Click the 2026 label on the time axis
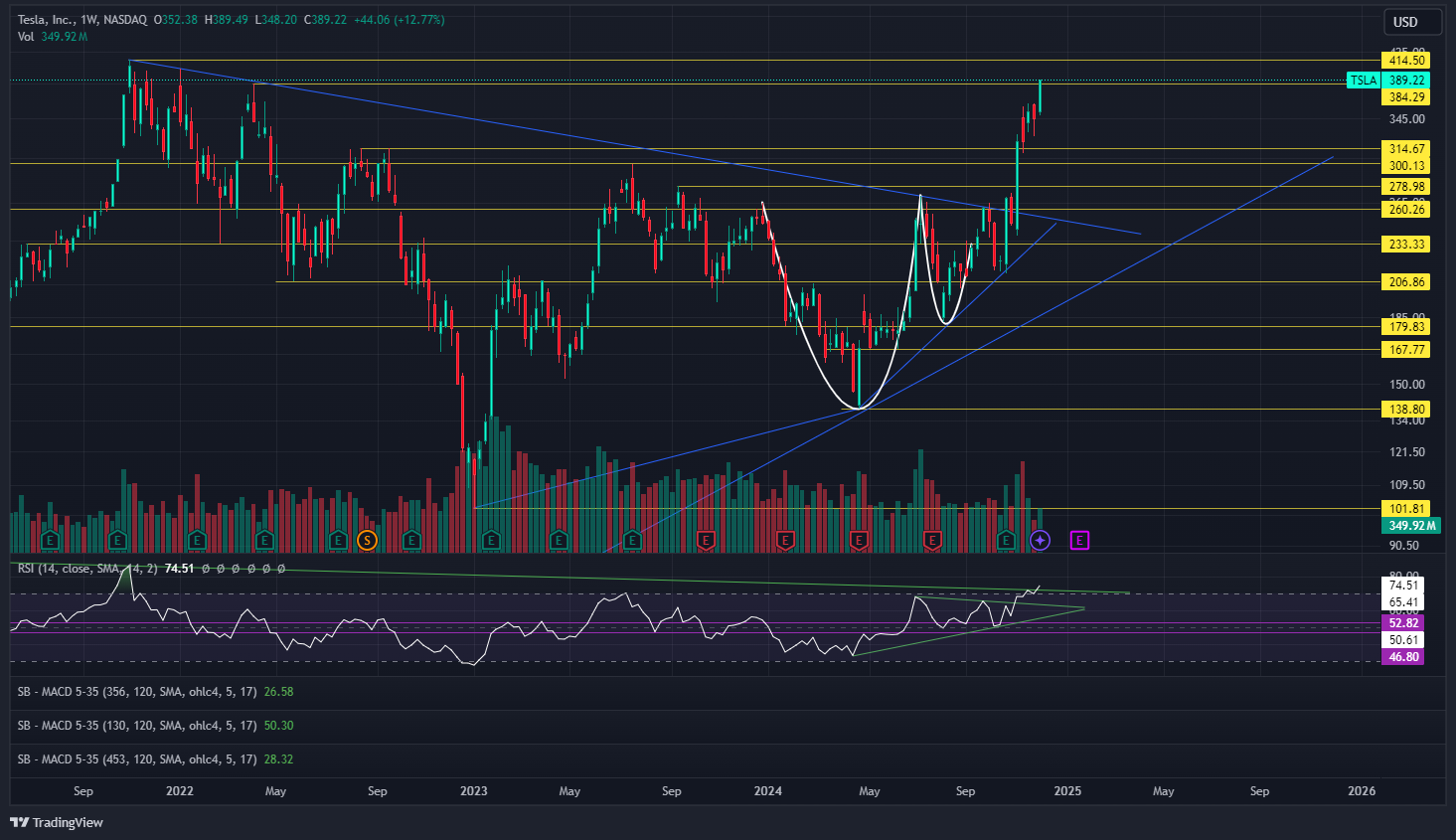Image resolution: width=1456 pixels, height=840 pixels. click(1362, 791)
